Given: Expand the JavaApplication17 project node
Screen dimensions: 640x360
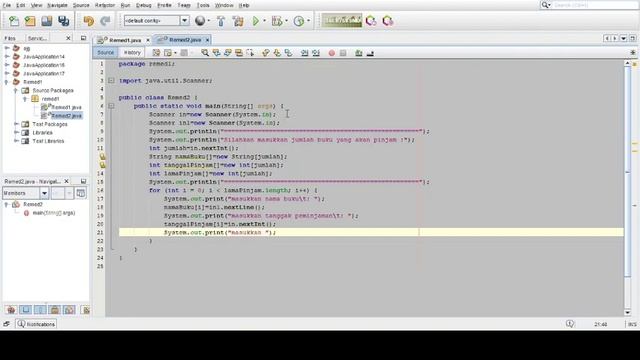Looking at the screenshot, I should tap(7, 73).
